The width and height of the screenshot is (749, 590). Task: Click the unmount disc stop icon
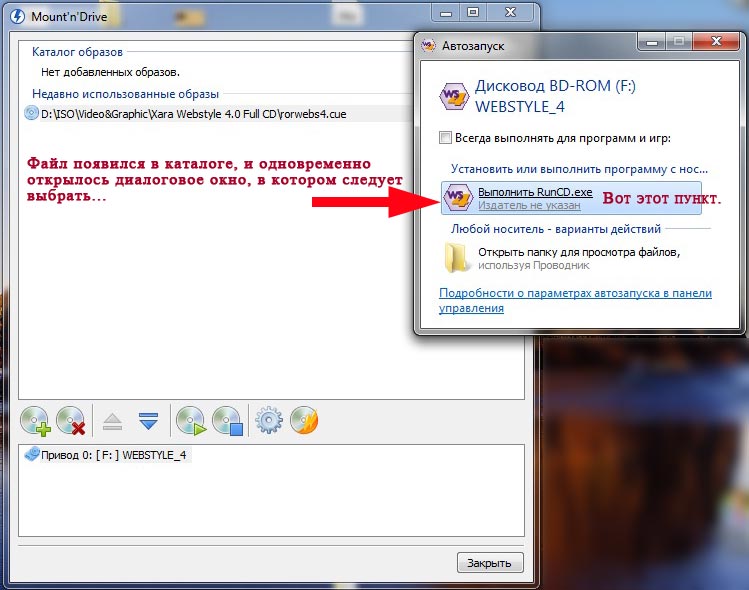point(228,421)
